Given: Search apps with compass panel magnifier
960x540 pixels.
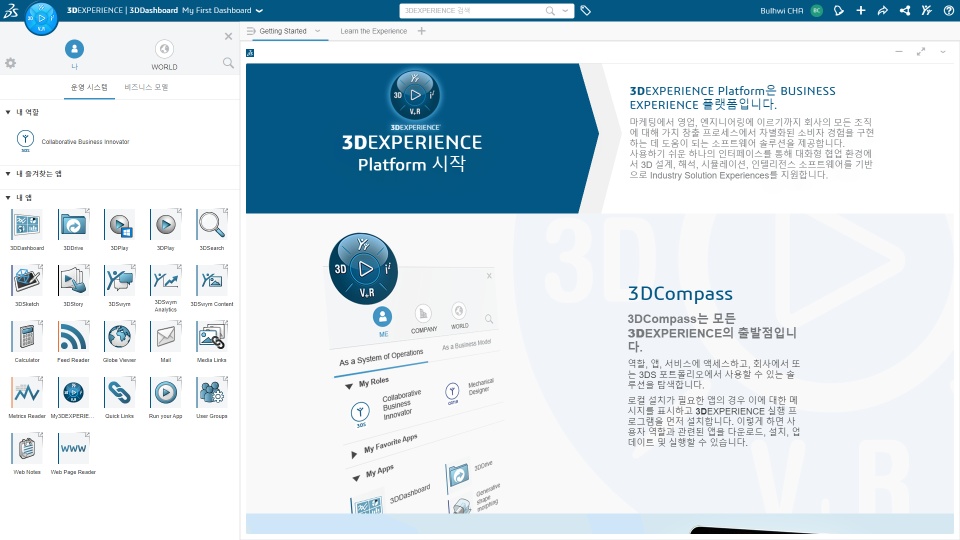Looking at the screenshot, I should click(x=228, y=62).
